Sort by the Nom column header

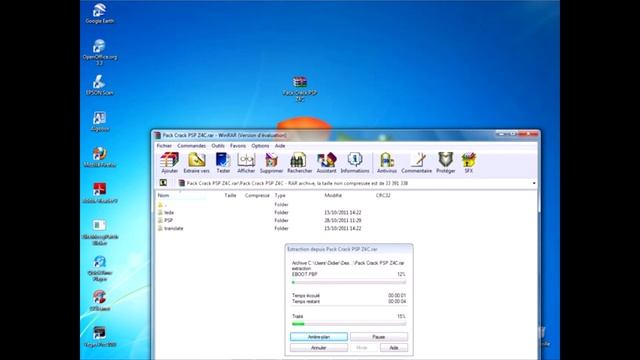(x=163, y=196)
